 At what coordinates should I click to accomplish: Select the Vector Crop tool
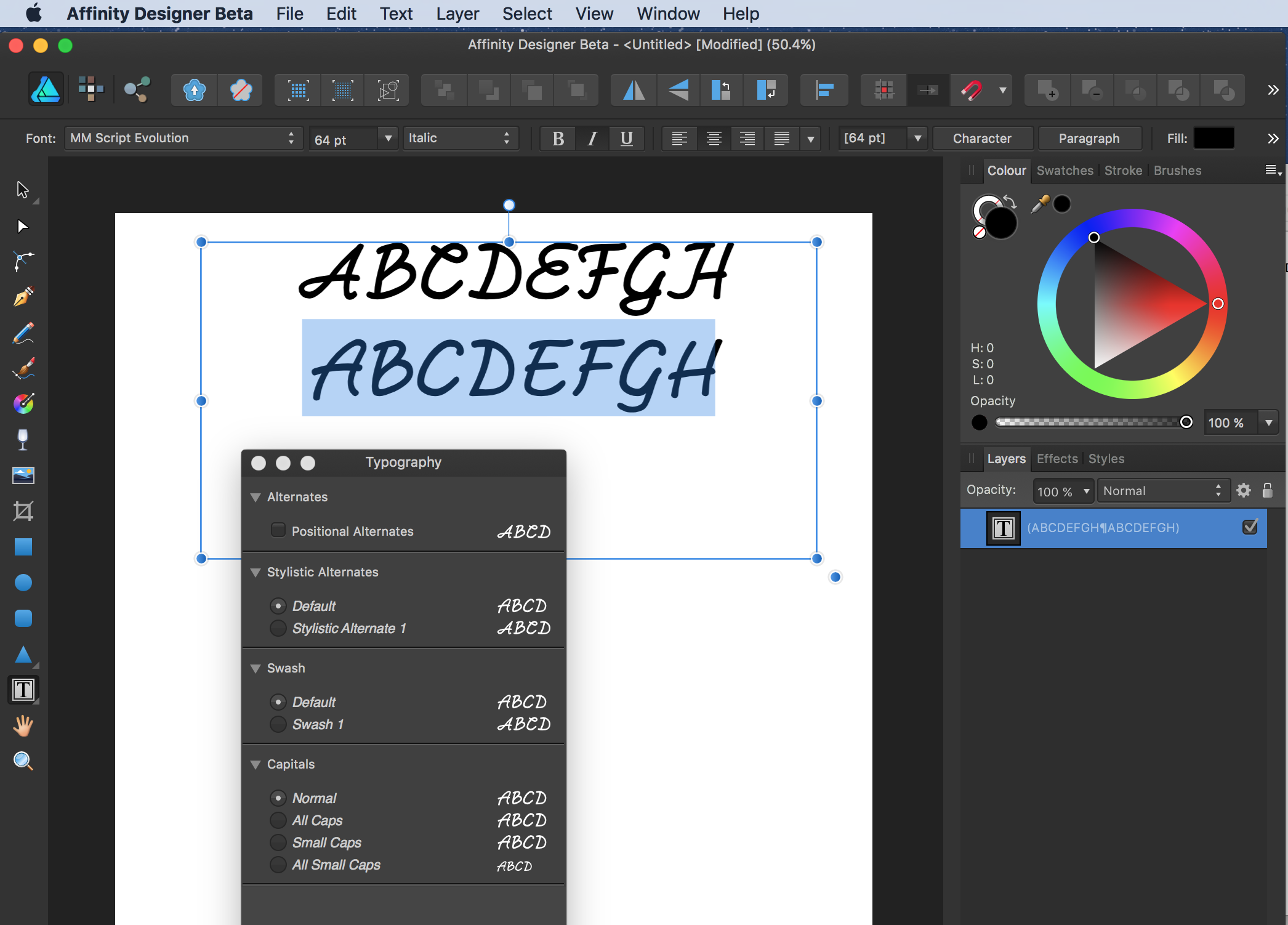(x=23, y=511)
